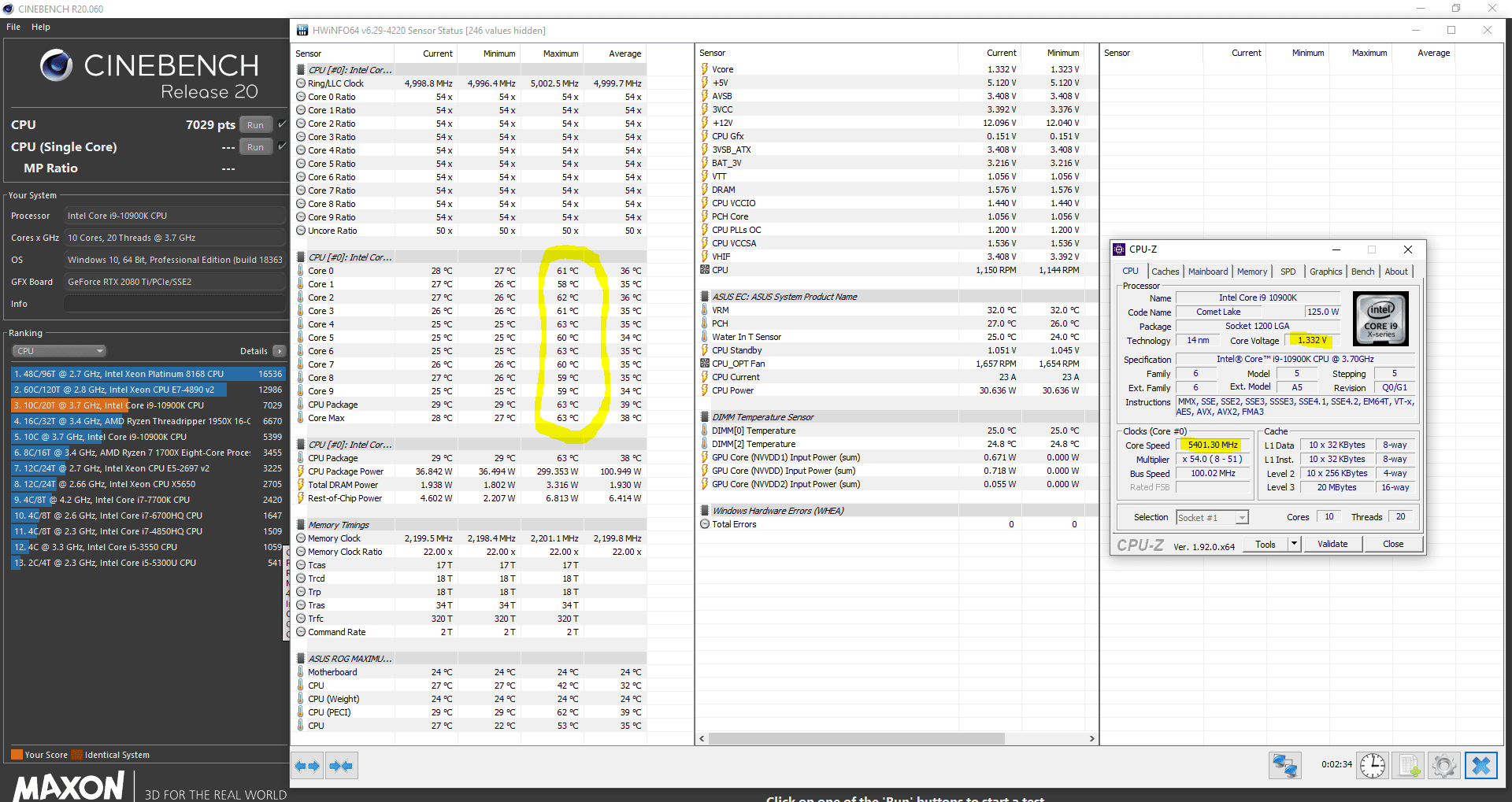Select the Vcore voltage sensor icon
Viewport: 1512px width, 802px height.
(x=705, y=69)
